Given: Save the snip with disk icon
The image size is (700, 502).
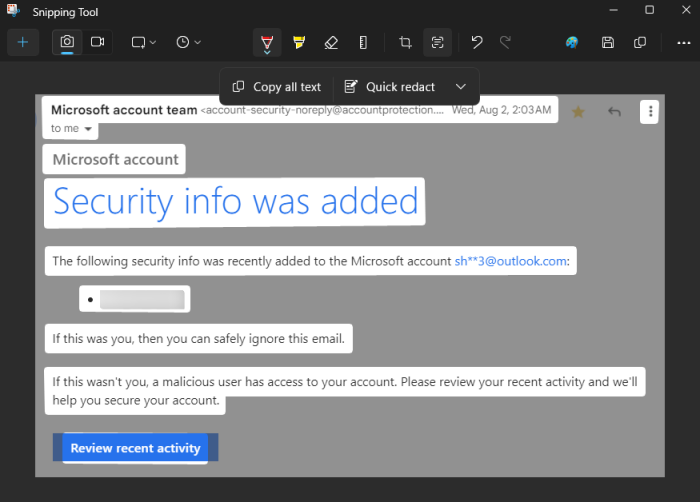Looking at the screenshot, I should point(608,43).
